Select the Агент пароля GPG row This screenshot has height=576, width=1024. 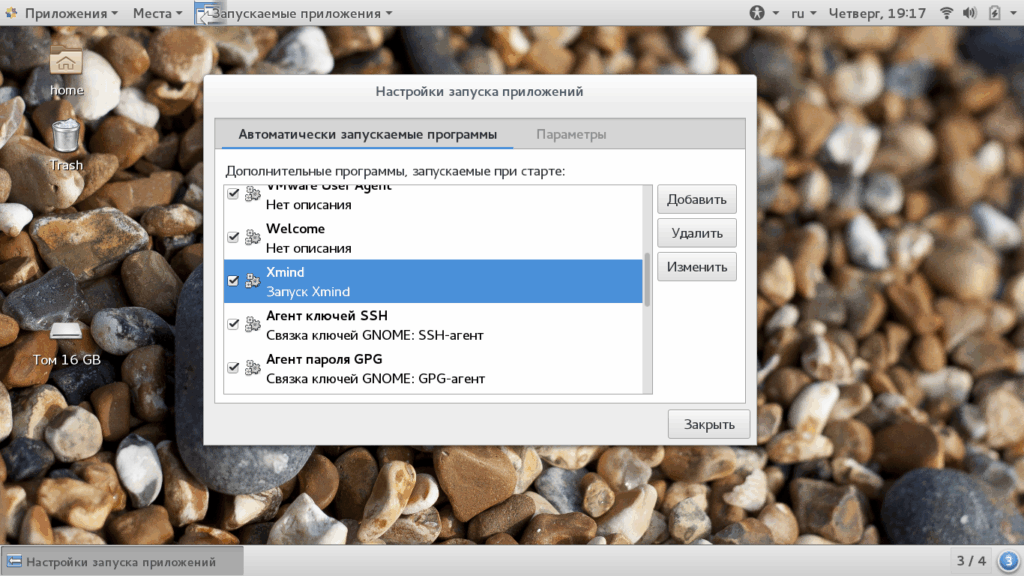[x=434, y=368]
